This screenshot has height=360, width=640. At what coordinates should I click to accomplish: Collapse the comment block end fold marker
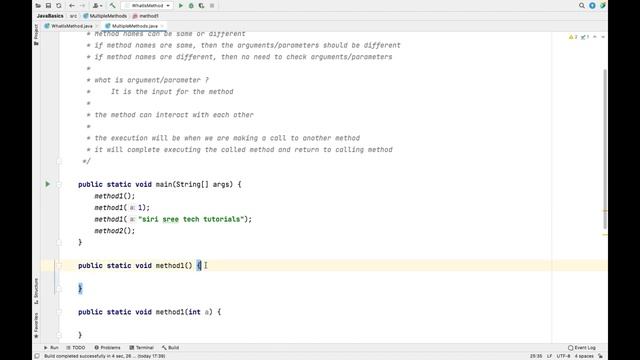coord(59,161)
